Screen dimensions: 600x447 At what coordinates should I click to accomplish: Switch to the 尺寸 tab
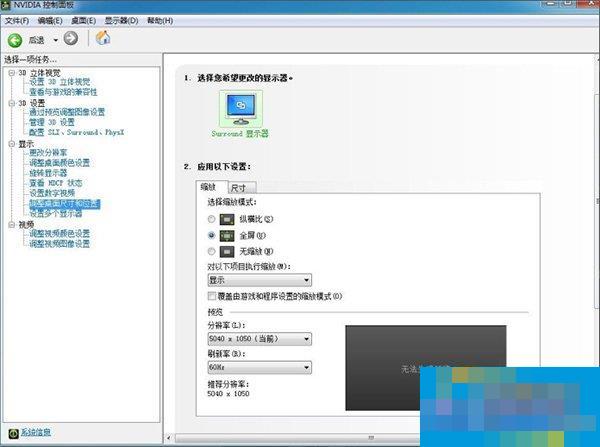[242, 188]
